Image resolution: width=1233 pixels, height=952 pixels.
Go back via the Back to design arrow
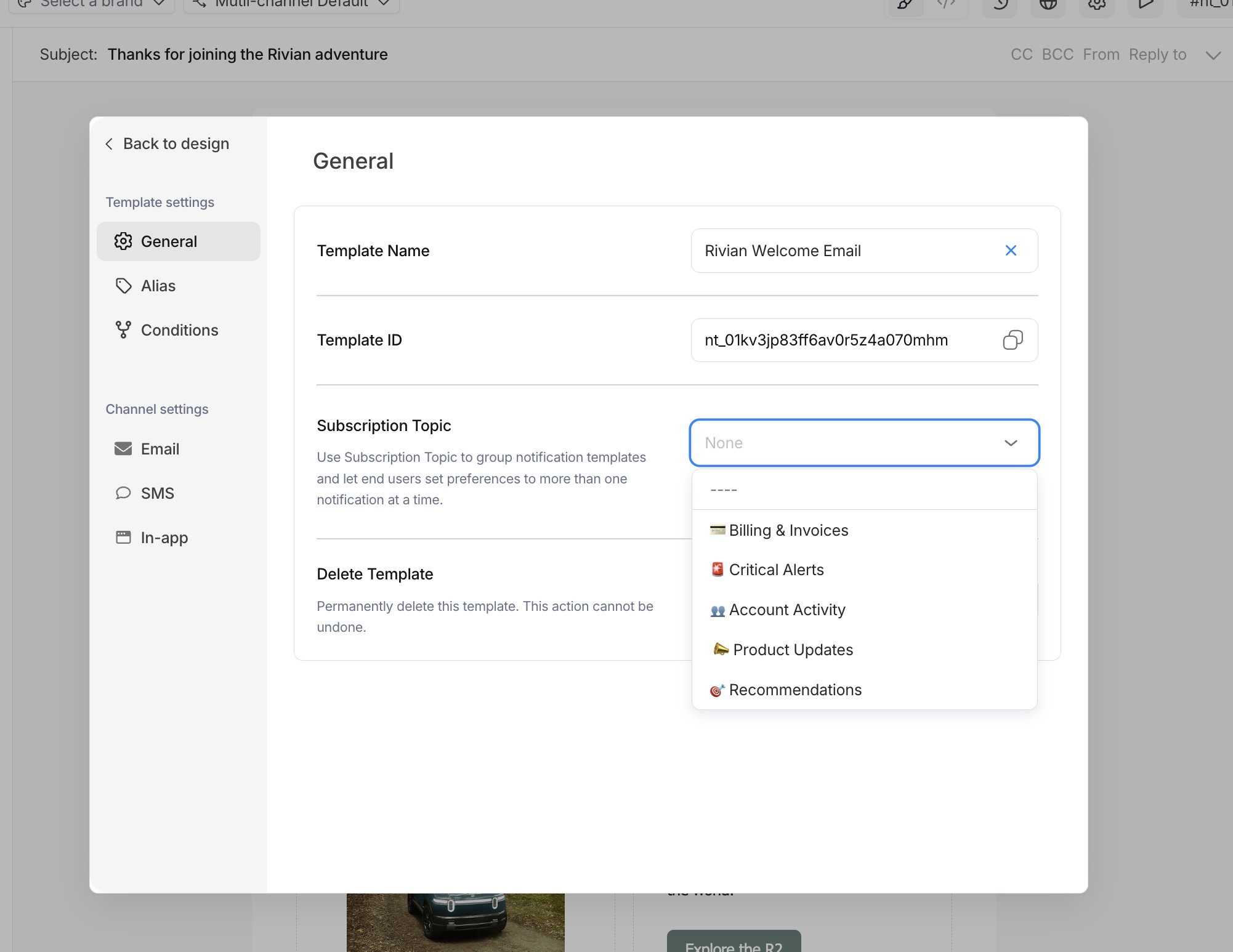(x=109, y=143)
